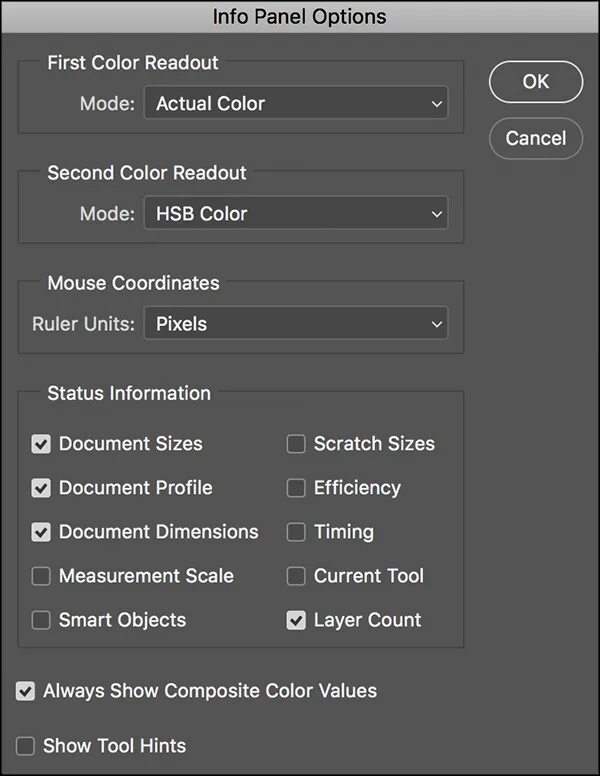Viewport: 600px width, 776px height.
Task: Uncheck the Document Sizes checkbox
Action: (x=41, y=444)
